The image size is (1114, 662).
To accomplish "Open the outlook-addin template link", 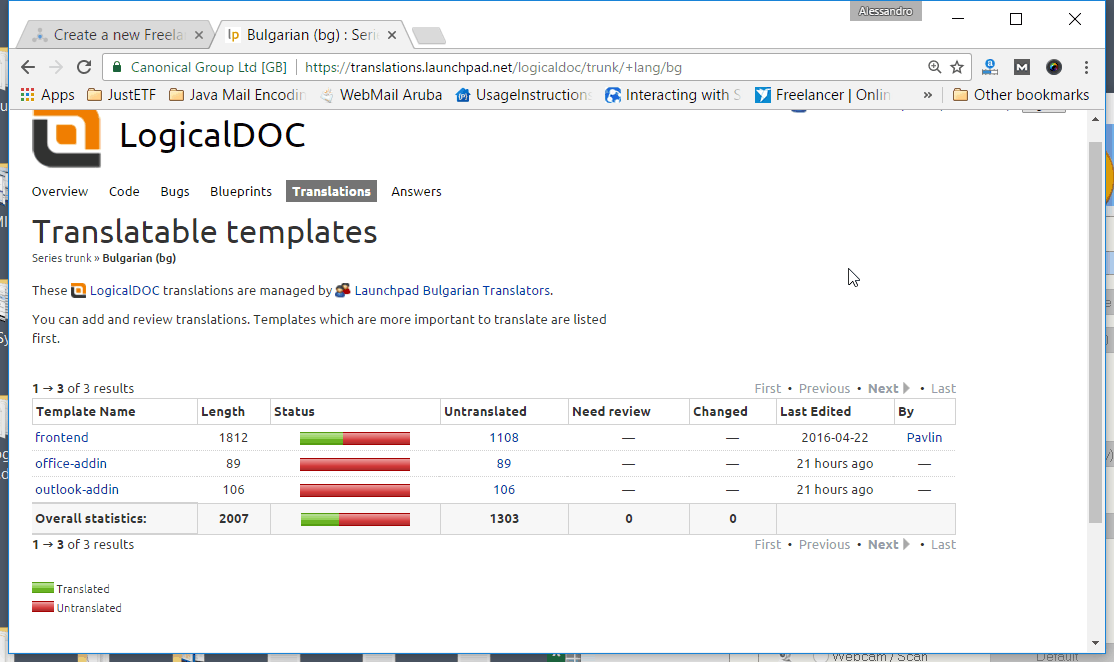I will 77,489.
